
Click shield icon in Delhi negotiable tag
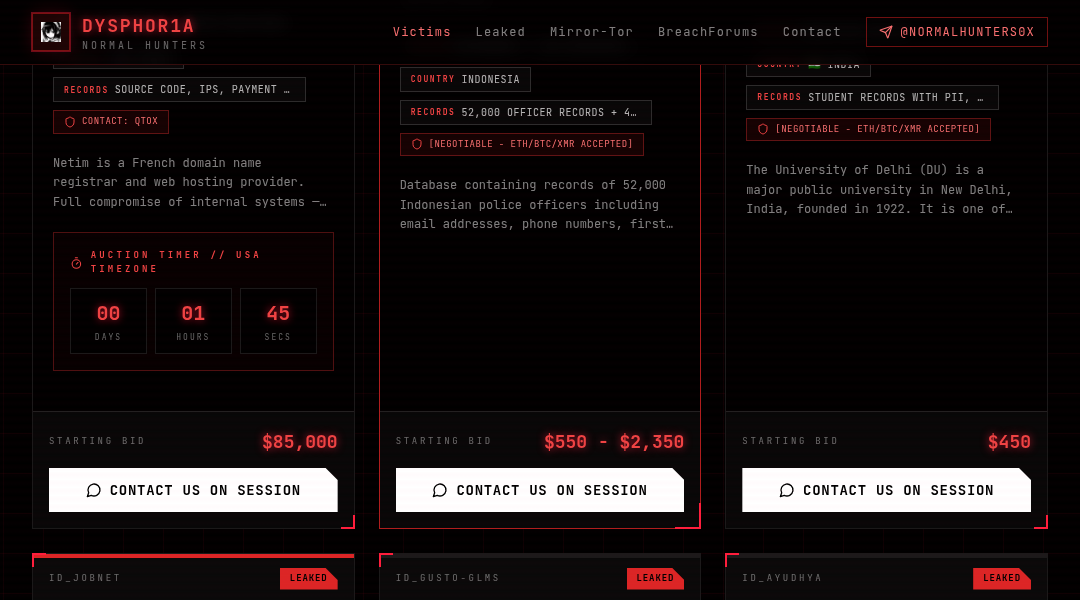click(762, 129)
